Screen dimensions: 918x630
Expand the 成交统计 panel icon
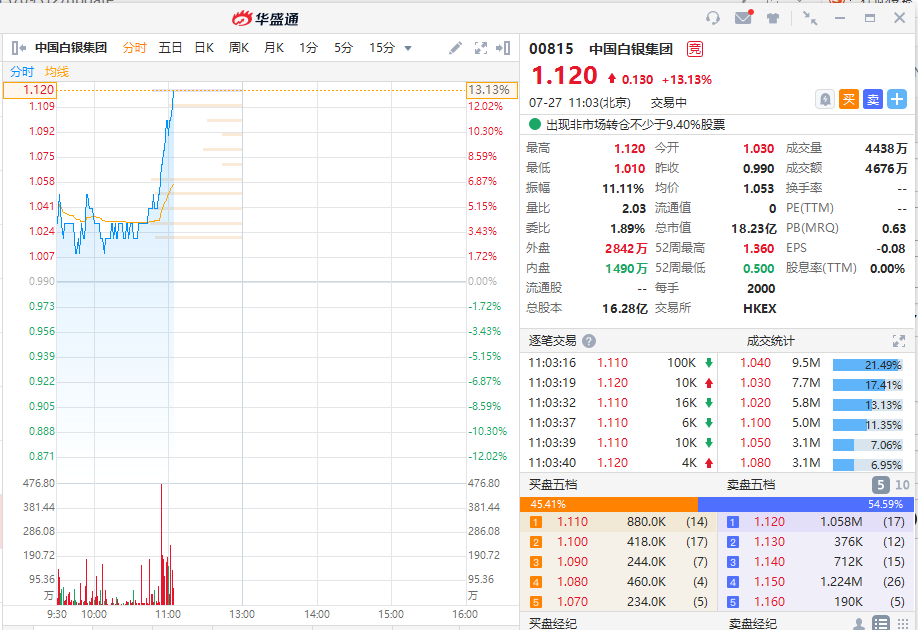tap(899, 341)
